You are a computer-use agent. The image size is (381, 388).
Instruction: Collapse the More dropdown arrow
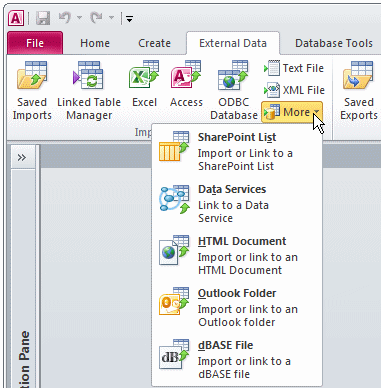pyautogui.click(x=317, y=112)
